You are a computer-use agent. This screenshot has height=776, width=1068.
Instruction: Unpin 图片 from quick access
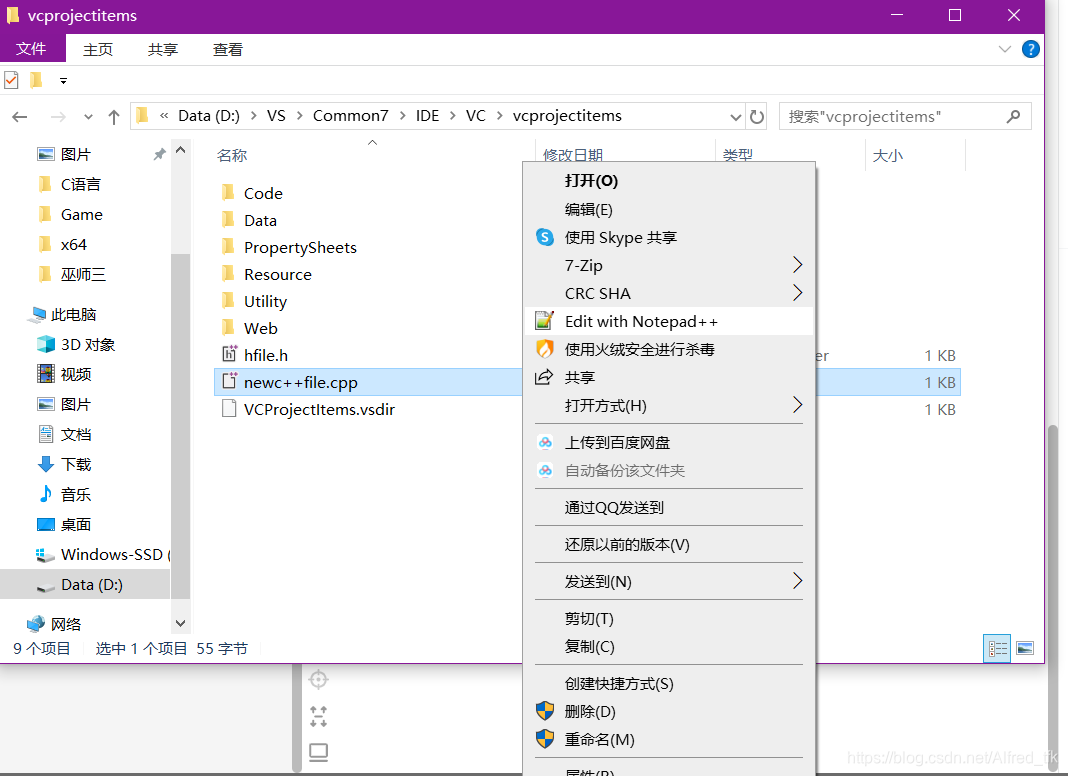[158, 154]
